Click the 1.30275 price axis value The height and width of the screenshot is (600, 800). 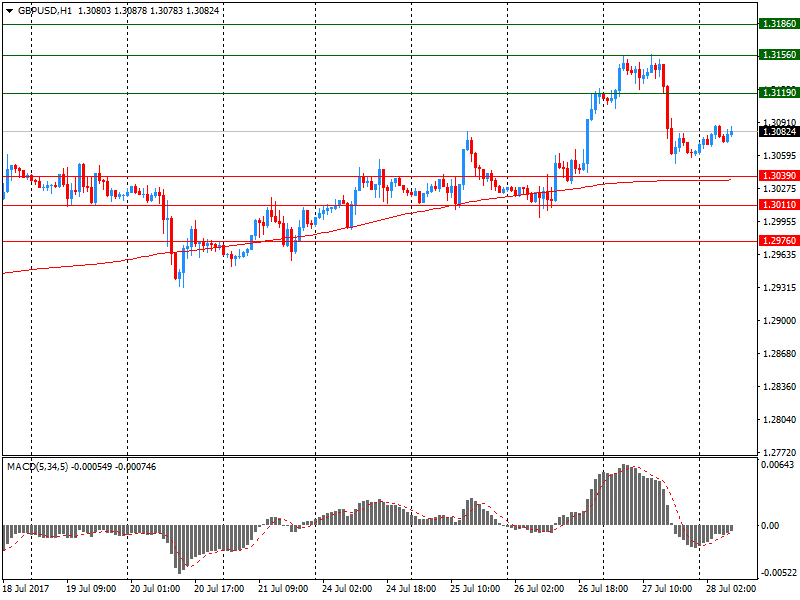780,189
